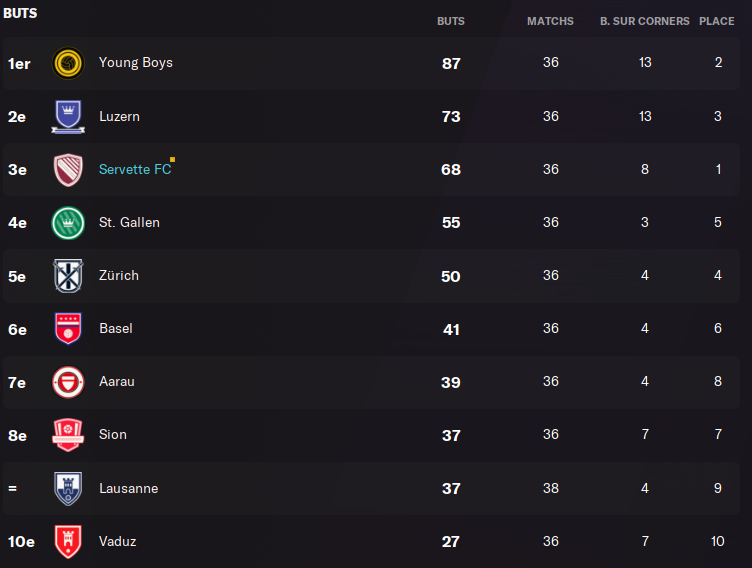Click the yellow marker beside Servette FC

click(x=173, y=159)
